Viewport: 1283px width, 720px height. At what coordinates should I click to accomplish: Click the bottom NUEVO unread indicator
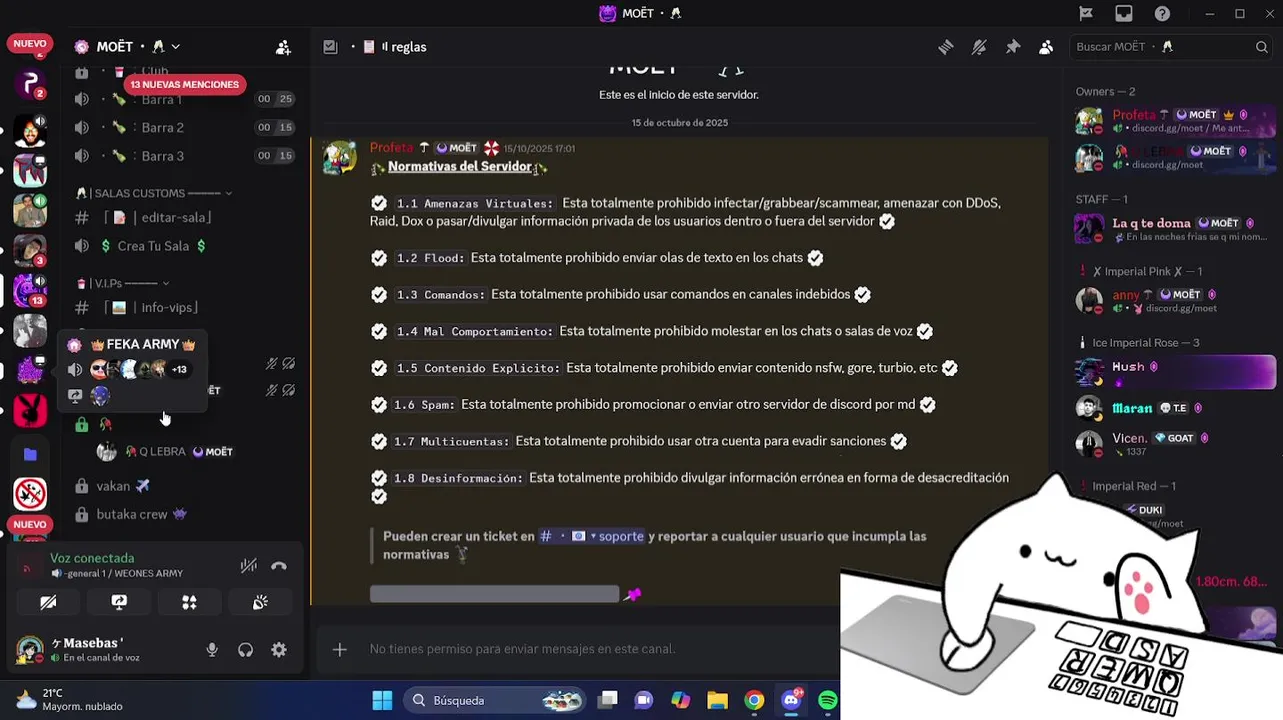coord(30,524)
